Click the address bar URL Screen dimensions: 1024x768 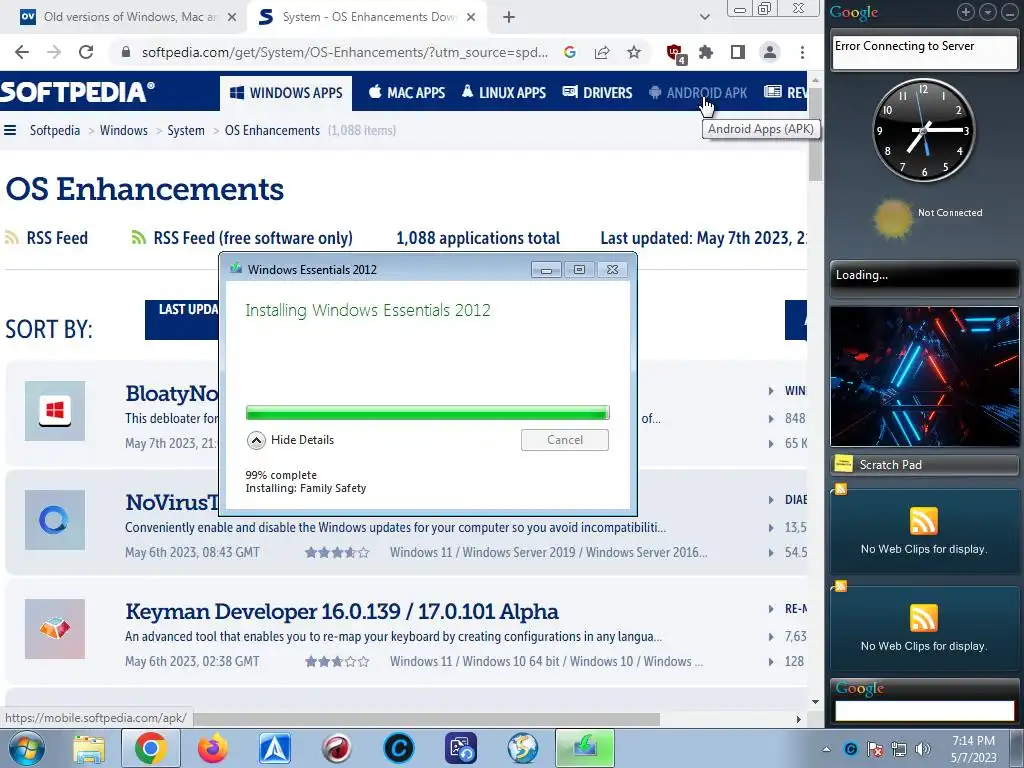point(345,52)
